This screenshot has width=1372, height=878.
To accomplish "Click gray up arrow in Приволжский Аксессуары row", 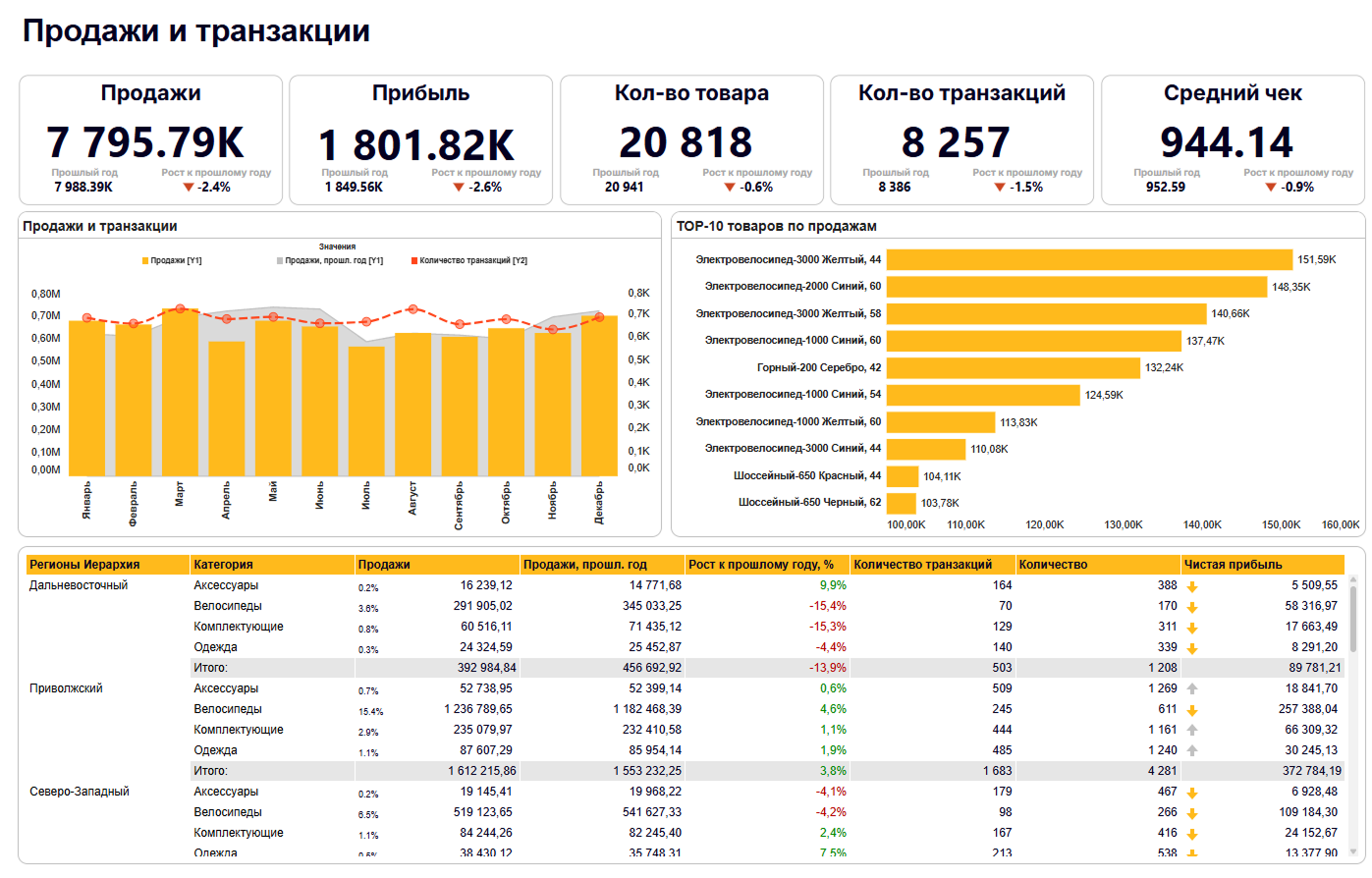I will pos(1192,689).
